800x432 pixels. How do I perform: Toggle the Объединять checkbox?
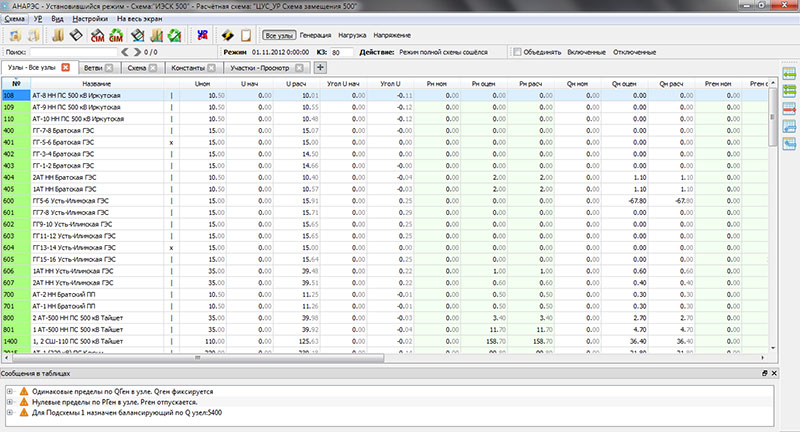click(517, 52)
